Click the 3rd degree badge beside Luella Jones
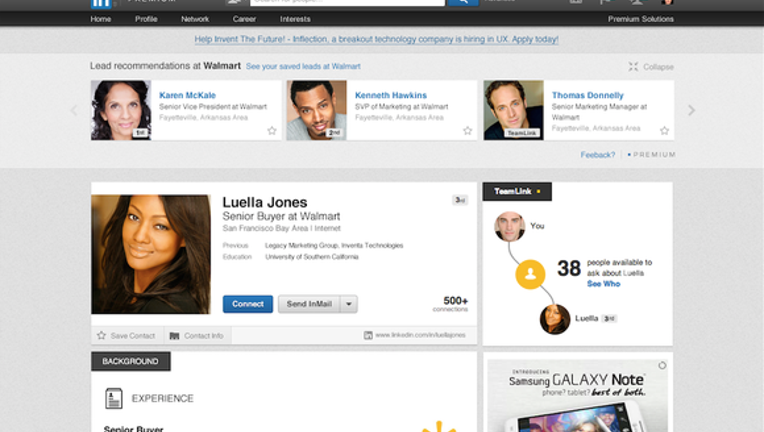Image resolution: width=764 pixels, height=432 pixels. (x=460, y=200)
